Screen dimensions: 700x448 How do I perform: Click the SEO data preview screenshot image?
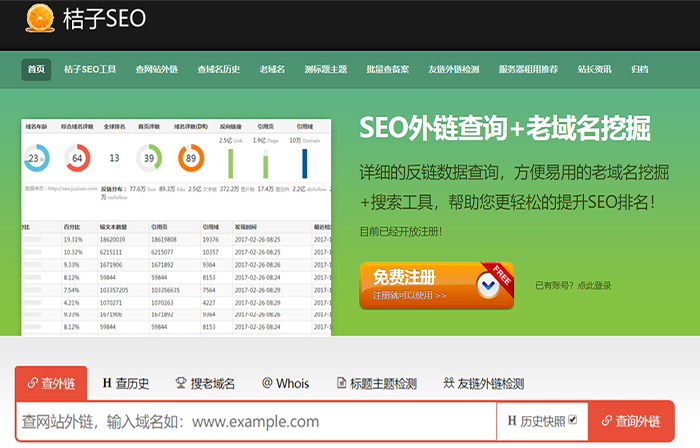[176, 228]
